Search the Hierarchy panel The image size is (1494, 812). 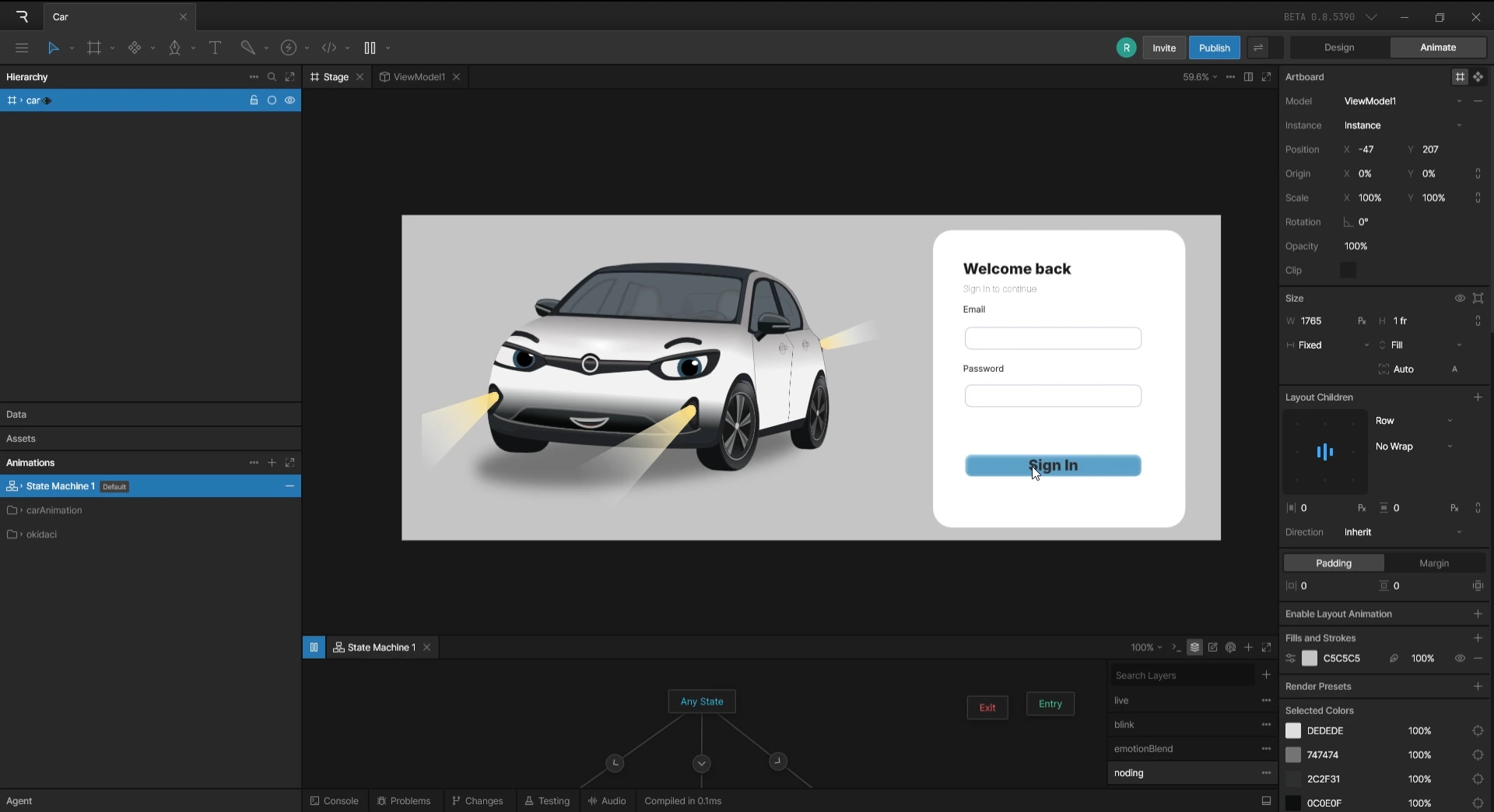tap(272, 77)
